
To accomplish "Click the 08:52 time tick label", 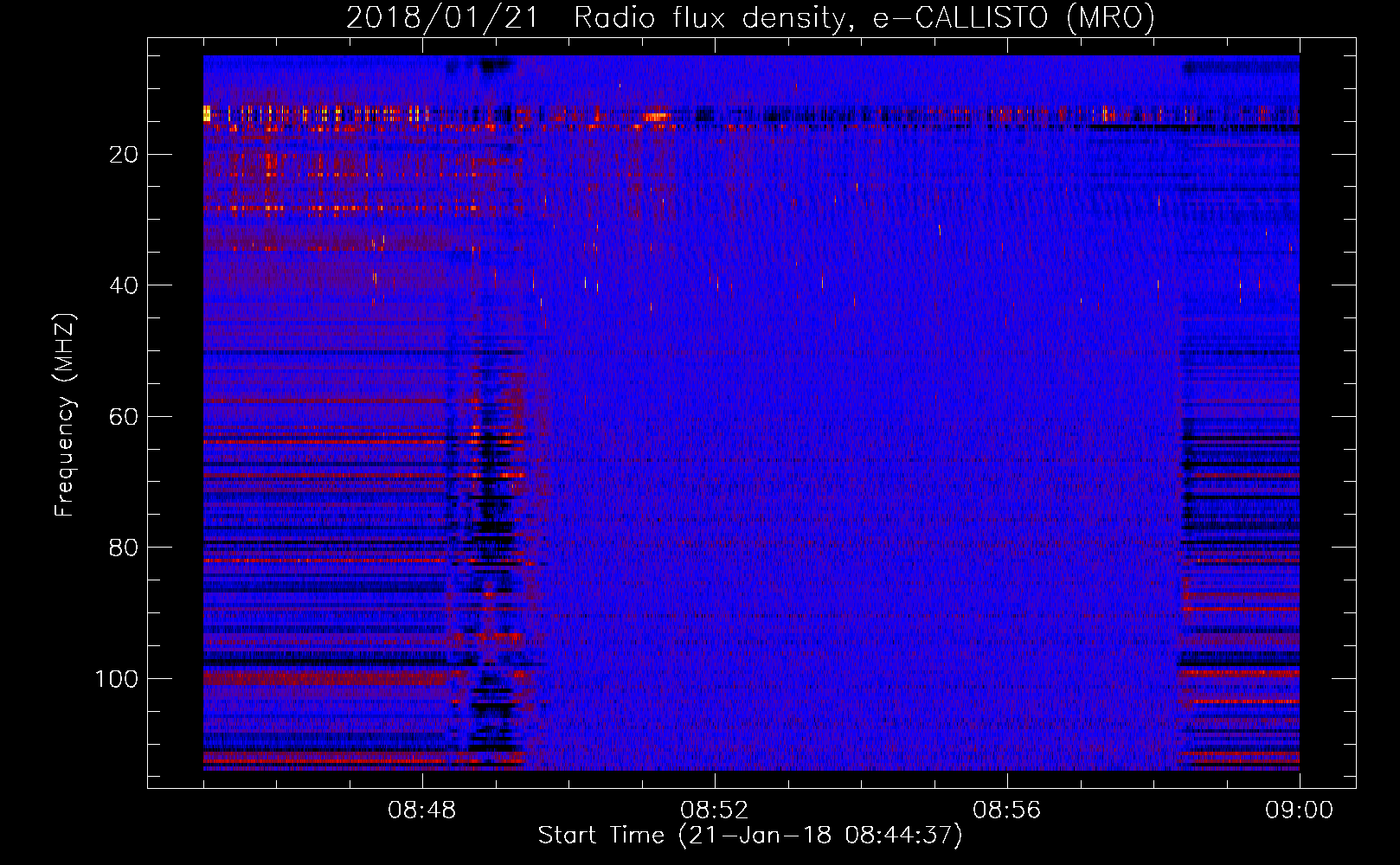I will (715, 811).
